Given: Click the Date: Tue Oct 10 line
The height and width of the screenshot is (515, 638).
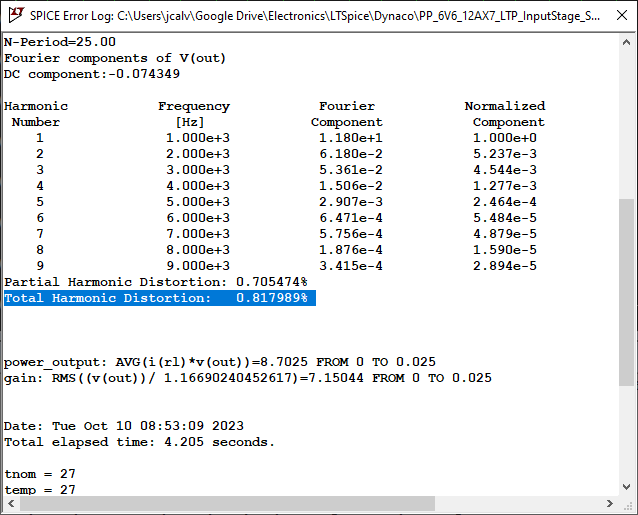Looking at the screenshot, I should (124, 426).
